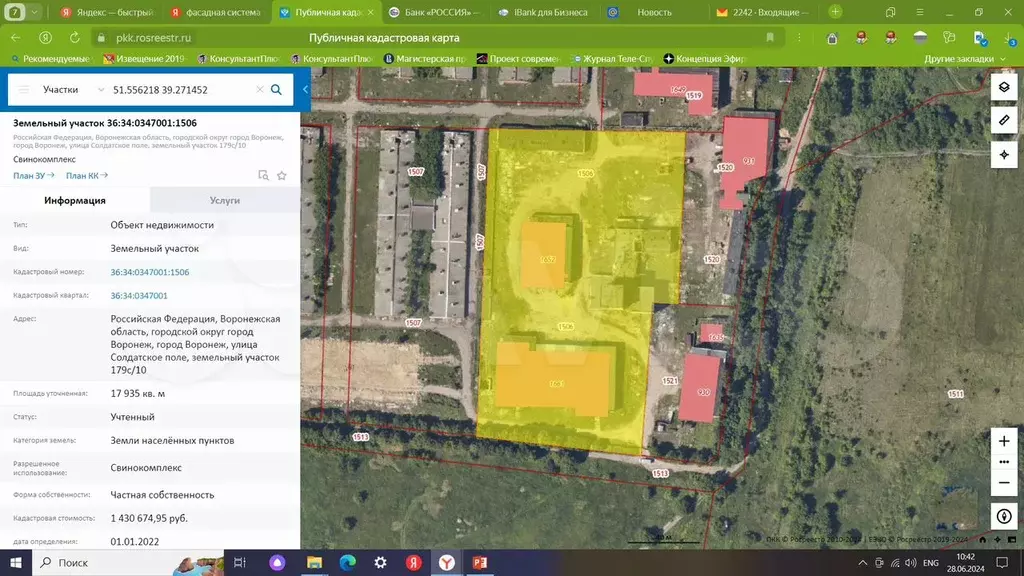Click the 17 935 кв. м area value
This screenshot has height=576, width=1024.
point(138,394)
